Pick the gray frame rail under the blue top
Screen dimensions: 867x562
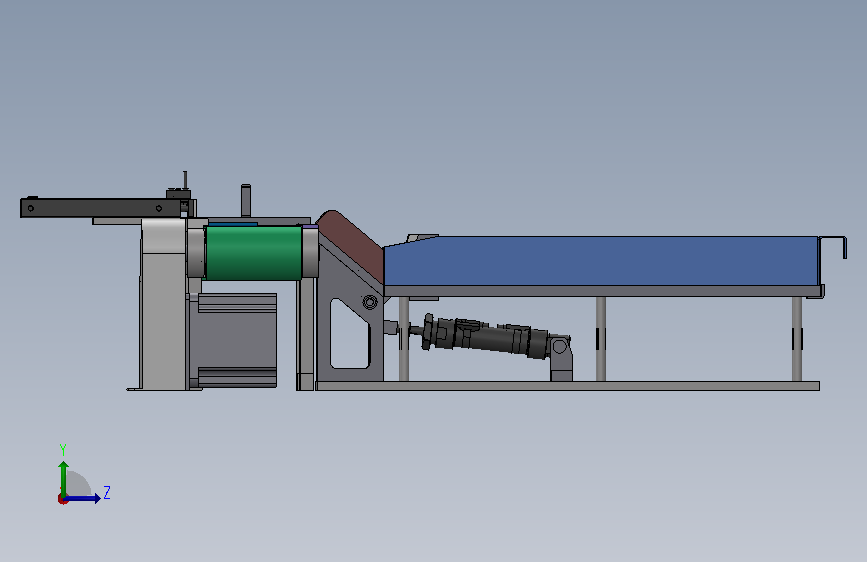point(603,292)
